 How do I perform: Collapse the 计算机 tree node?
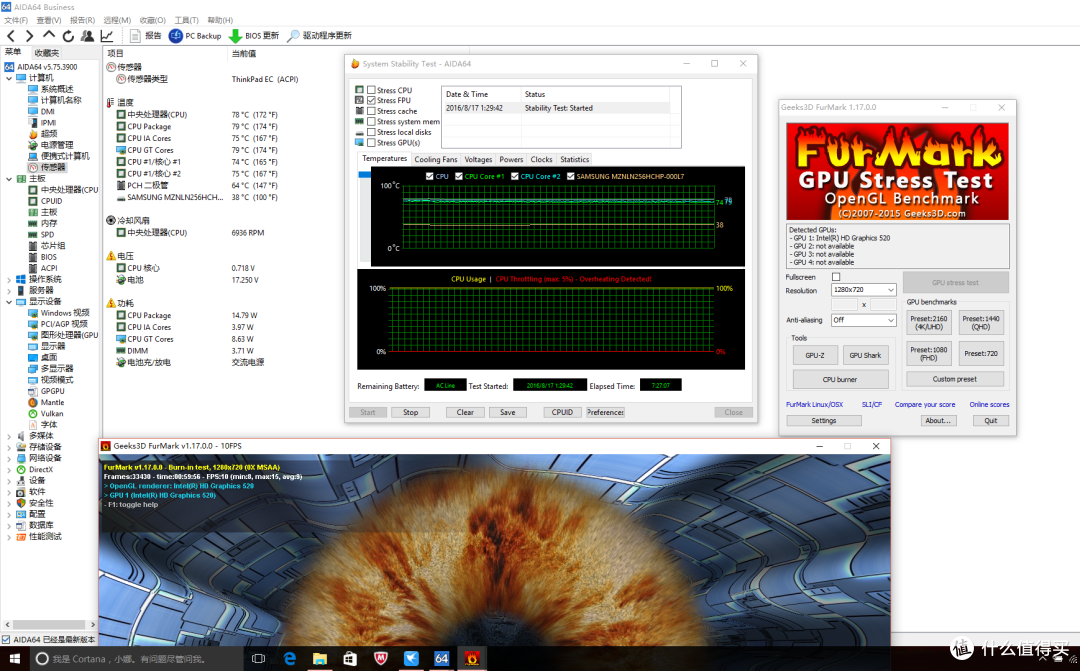[9, 78]
